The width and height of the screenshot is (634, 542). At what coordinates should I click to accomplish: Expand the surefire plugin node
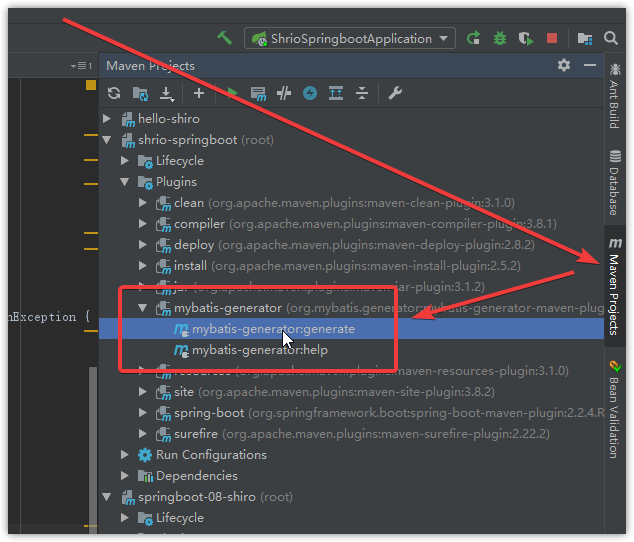[142, 434]
